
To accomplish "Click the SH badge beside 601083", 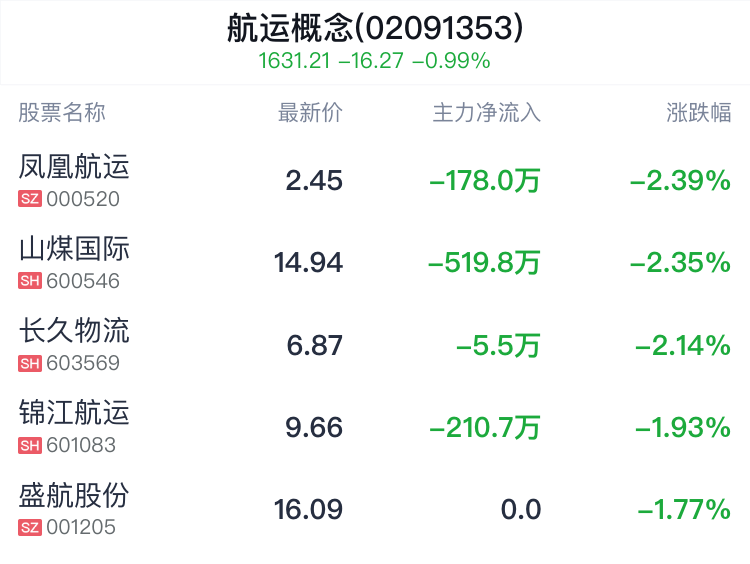I will pyautogui.click(x=30, y=445).
